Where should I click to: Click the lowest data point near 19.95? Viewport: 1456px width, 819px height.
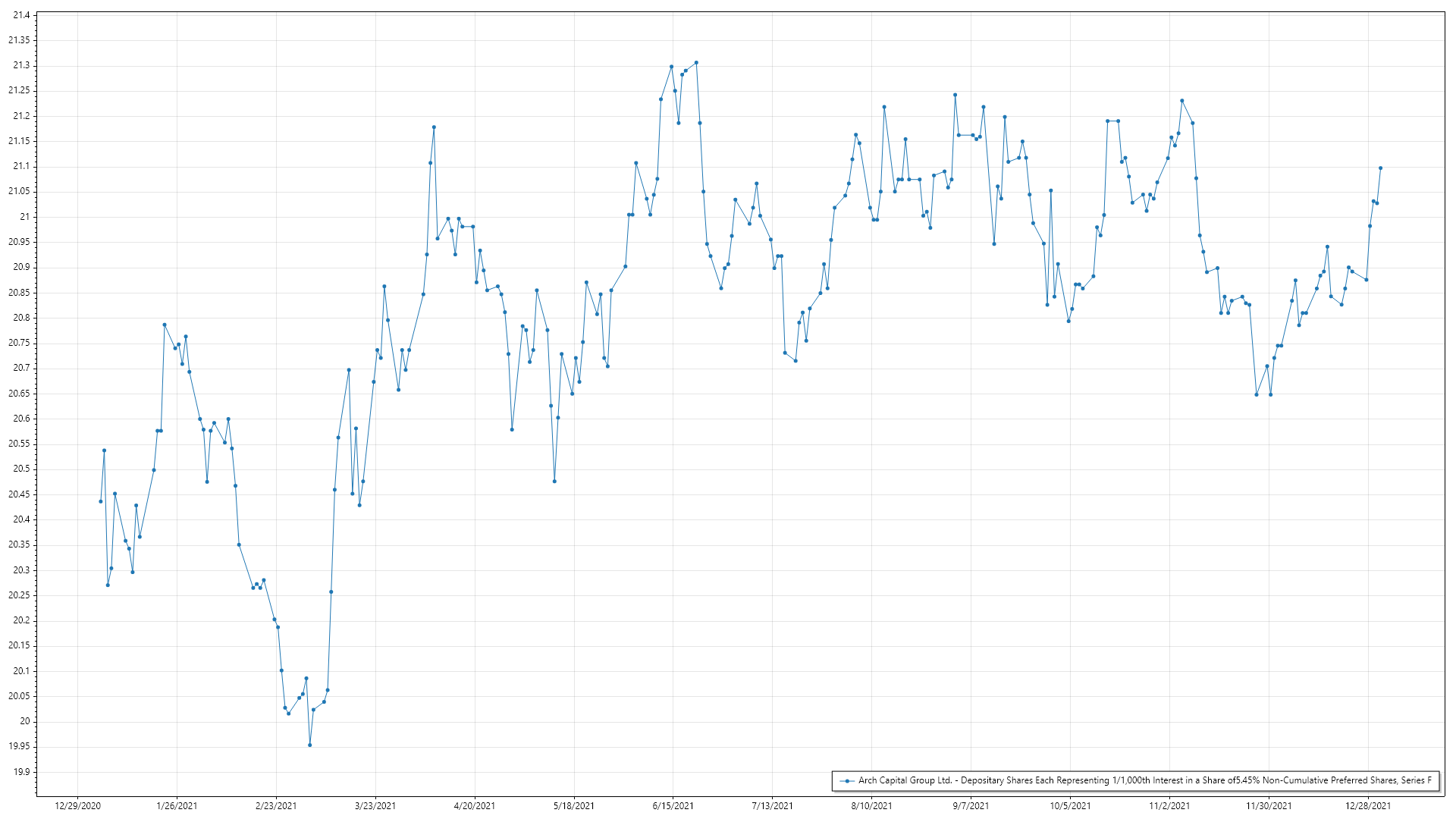[309, 745]
